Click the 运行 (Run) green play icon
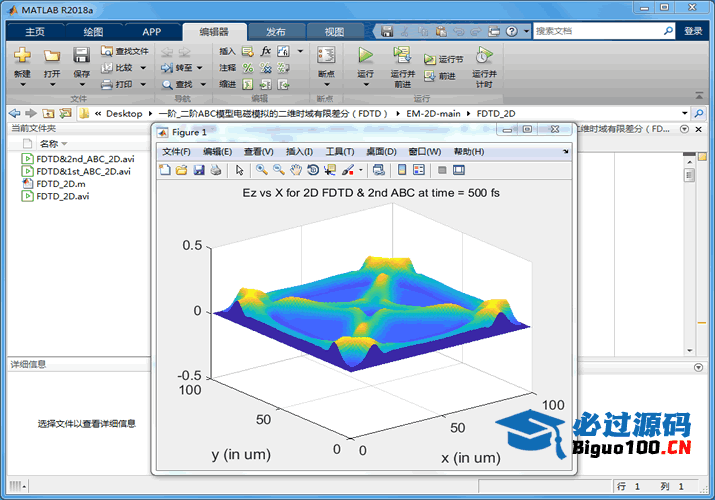The image size is (715, 500). coord(365,55)
